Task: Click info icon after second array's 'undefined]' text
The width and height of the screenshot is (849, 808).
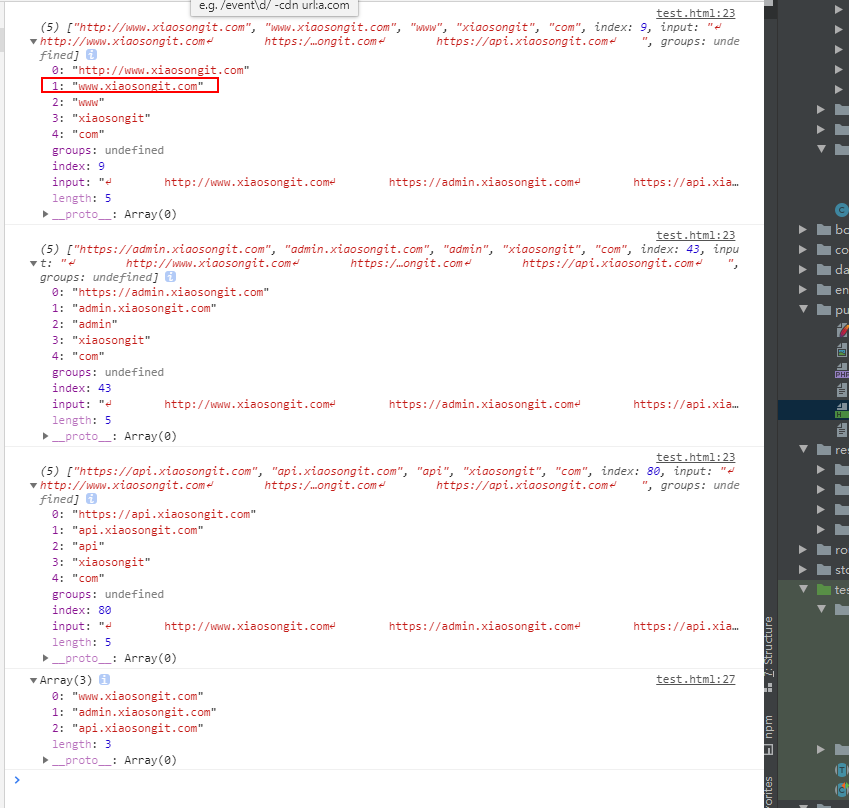Action: 170,277
